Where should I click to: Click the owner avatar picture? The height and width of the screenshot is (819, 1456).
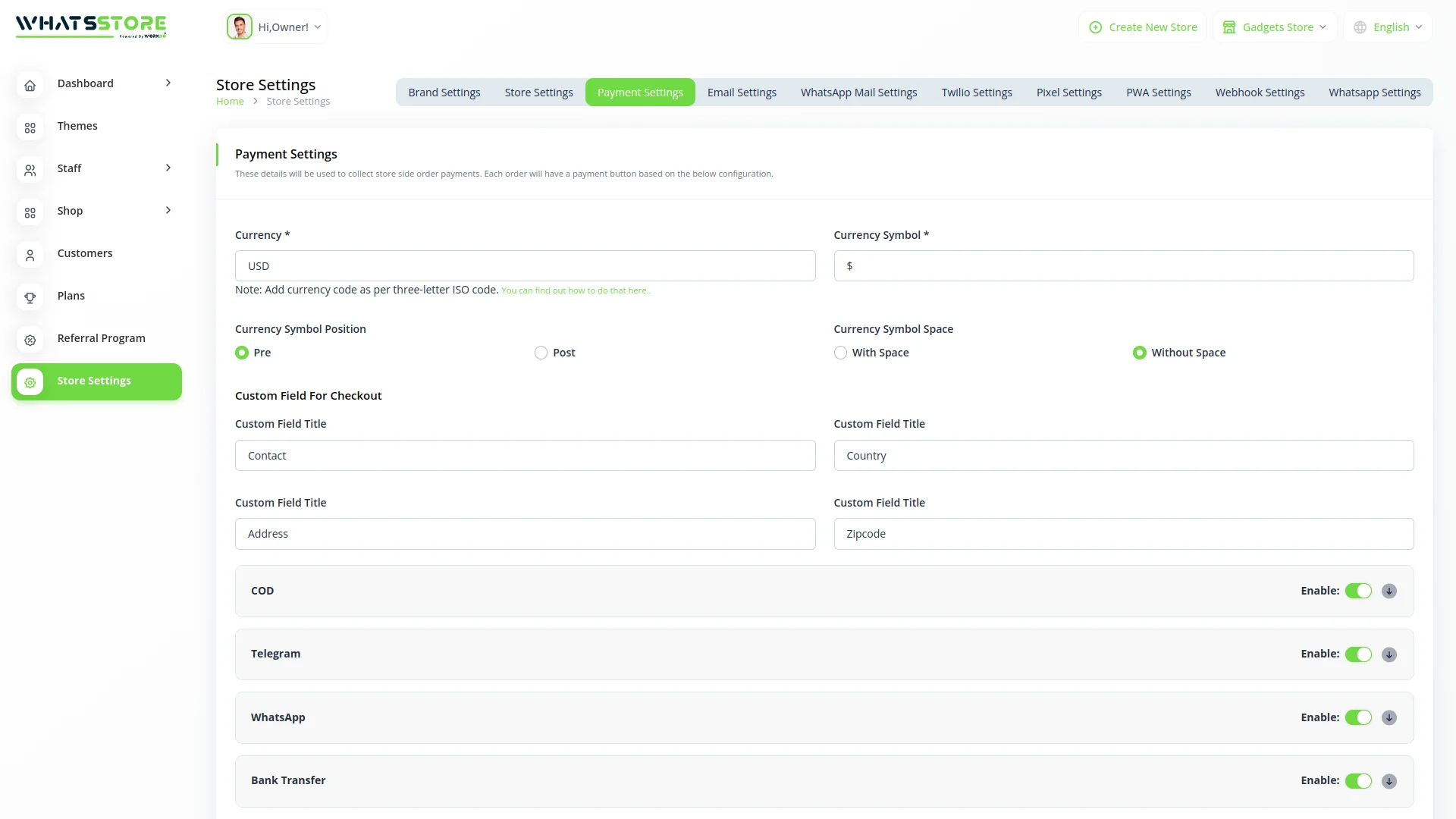tap(239, 27)
